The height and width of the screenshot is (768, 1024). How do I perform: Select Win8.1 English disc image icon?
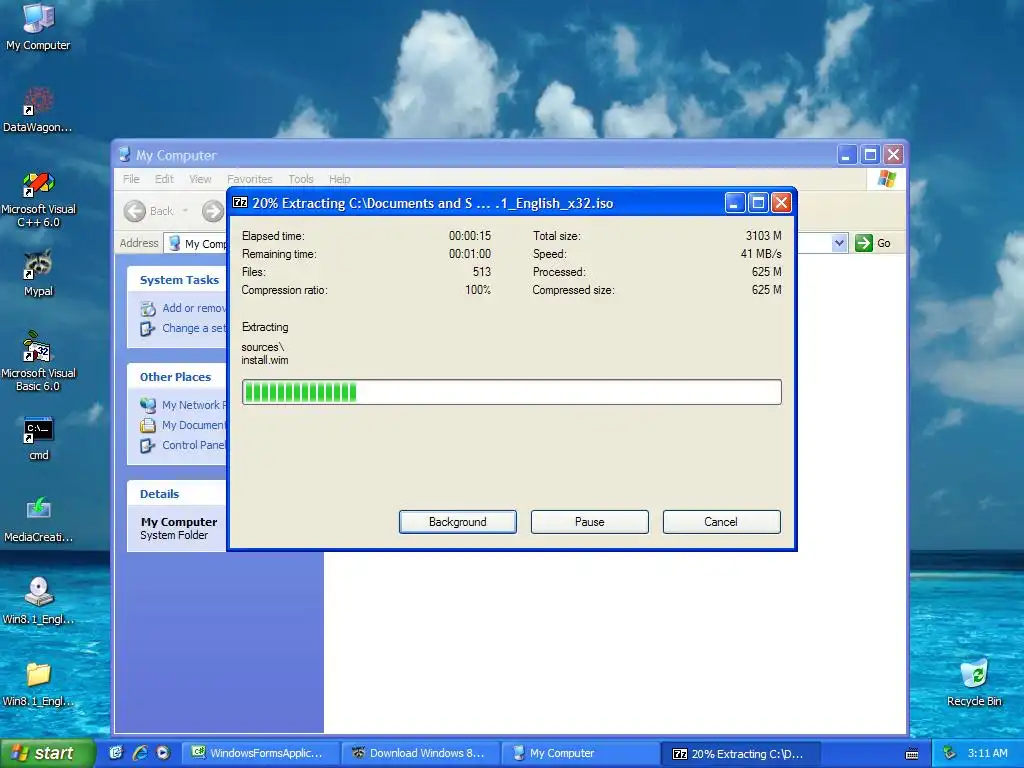click(38, 601)
